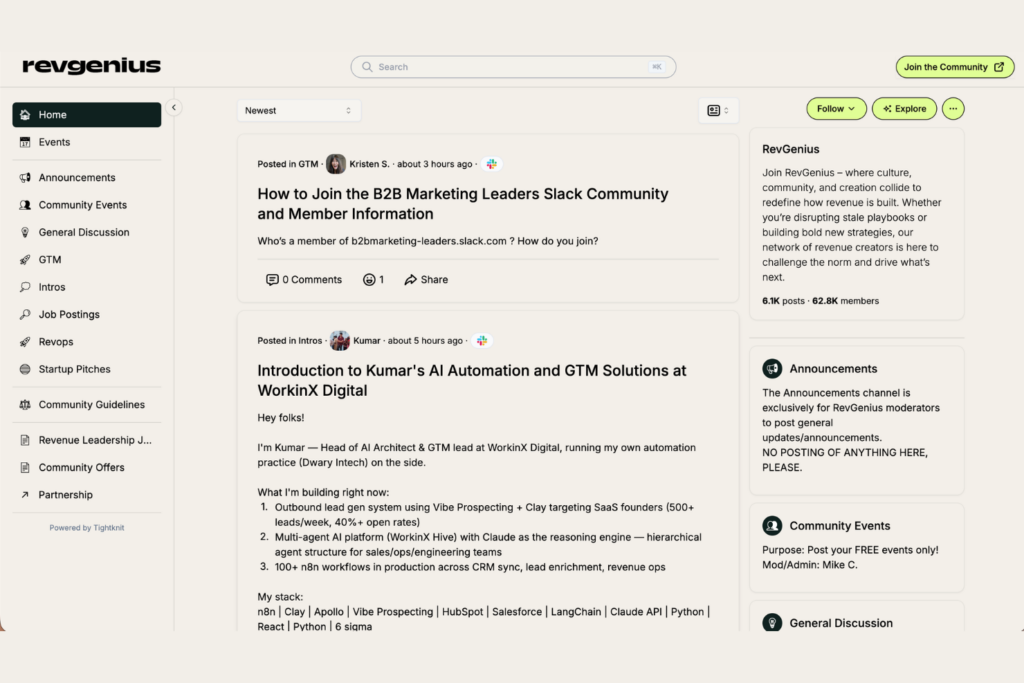The height and width of the screenshot is (683, 1024).
Task: Click the Join the Community button
Action: click(954, 66)
